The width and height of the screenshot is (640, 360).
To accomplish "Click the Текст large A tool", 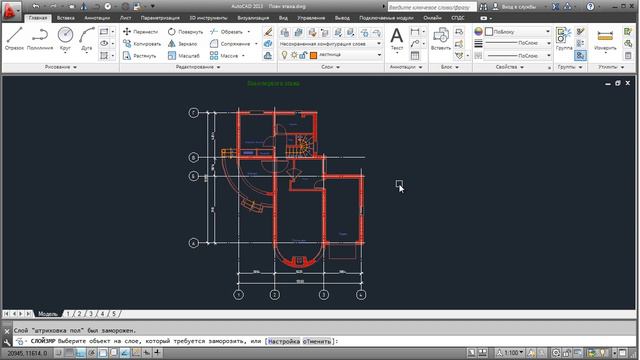I will (397, 40).
